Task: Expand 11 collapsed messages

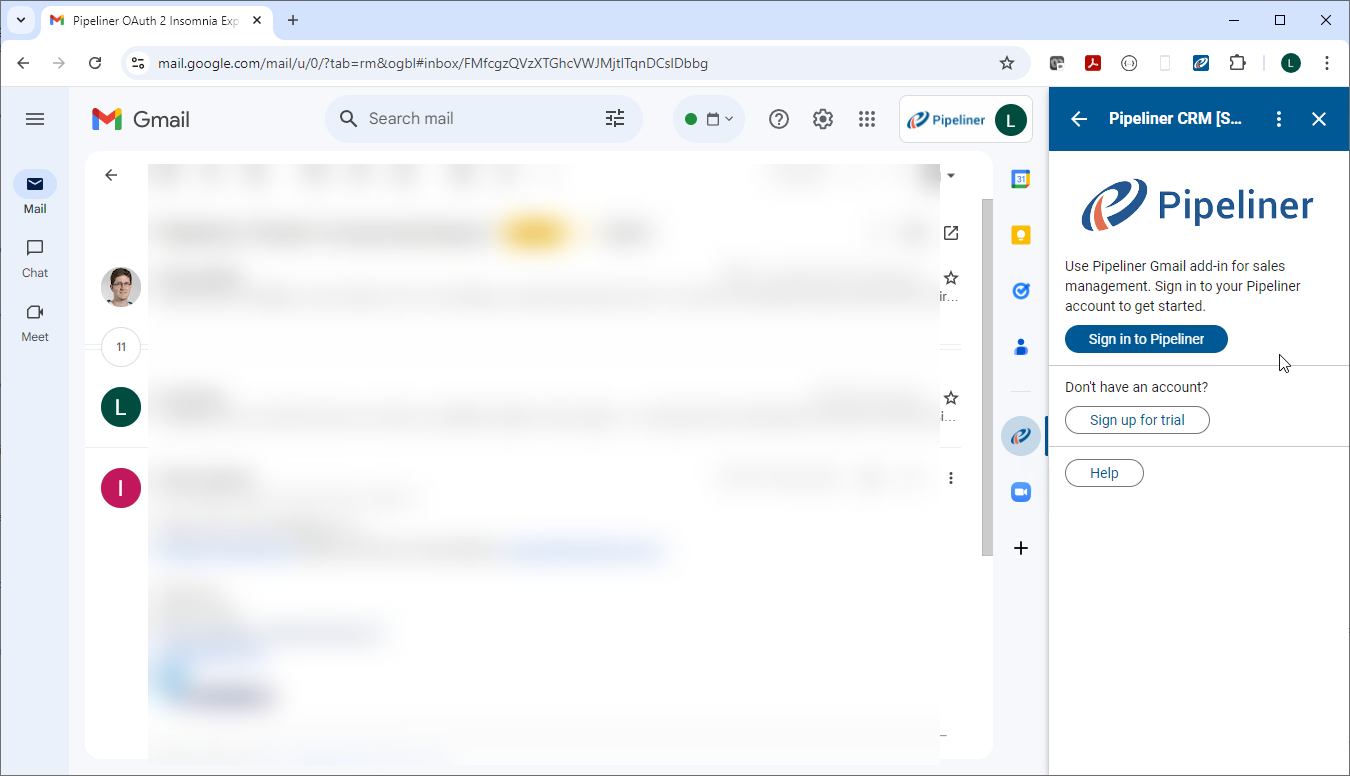Action: click(x=121, y=347)
